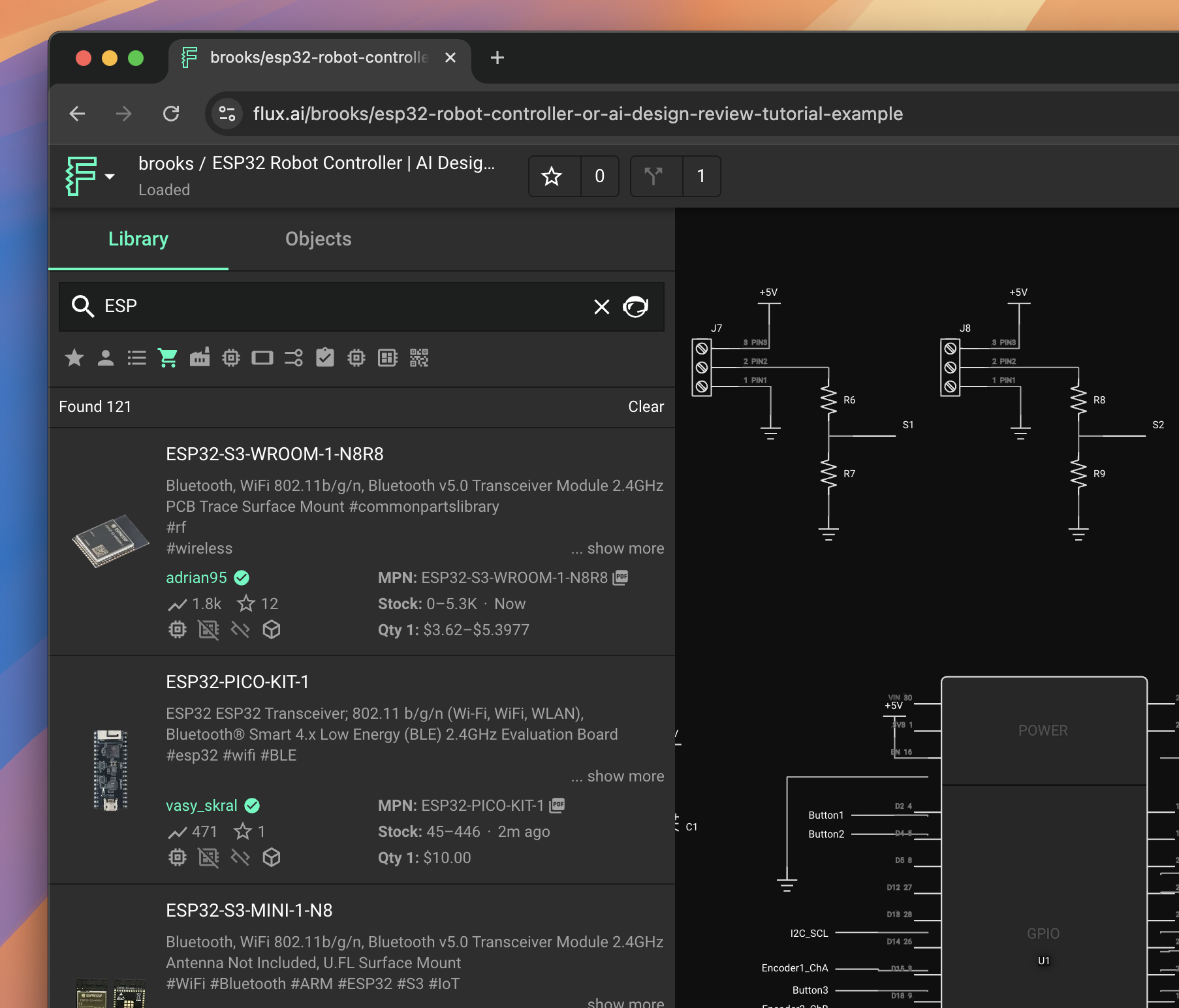The width and height of the screenshot is (1179, 1008).
Task: Open the list filter in the library
Action: (x=136, y=358)
